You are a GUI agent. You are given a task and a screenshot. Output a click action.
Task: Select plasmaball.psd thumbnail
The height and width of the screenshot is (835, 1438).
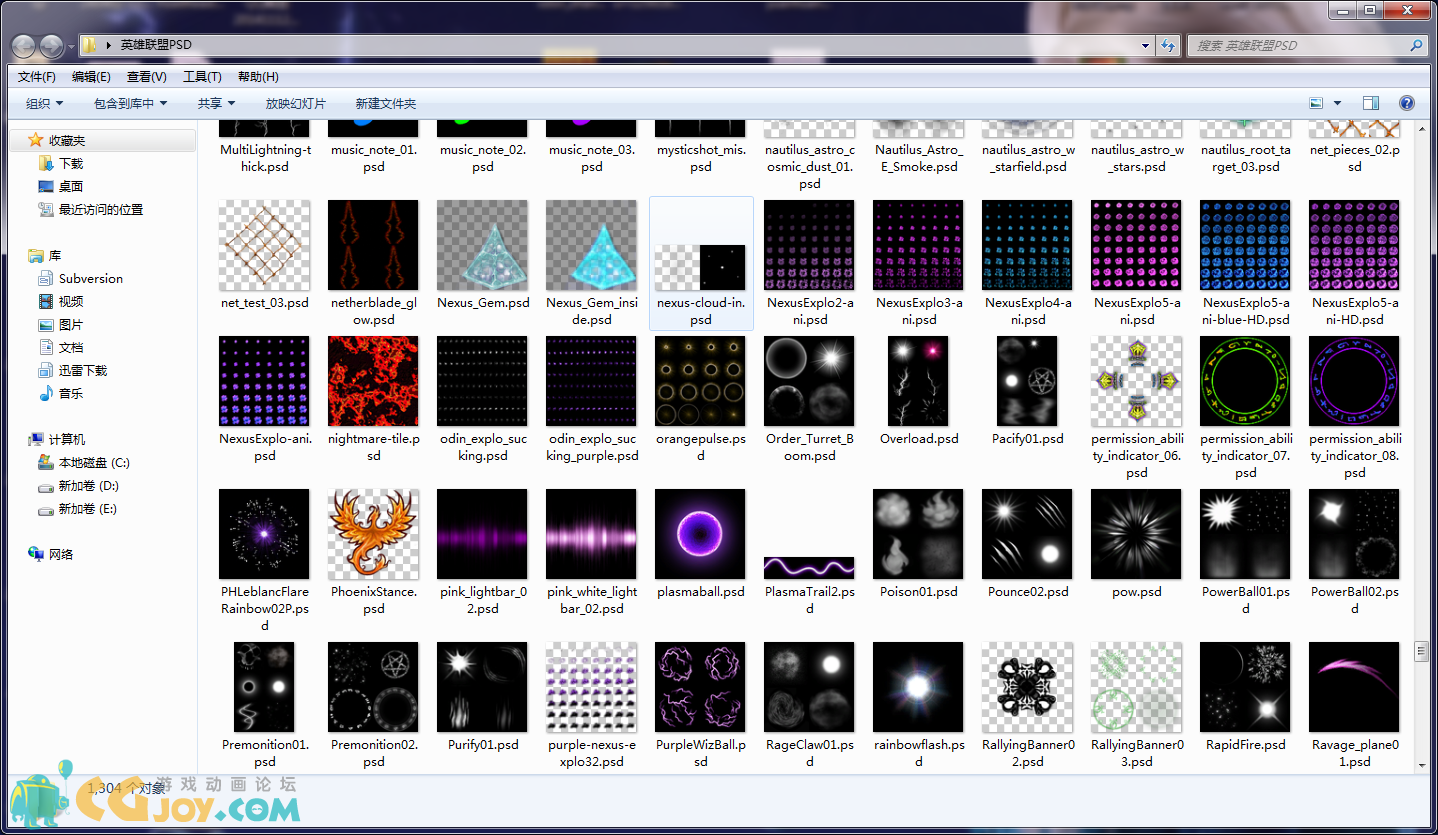point(701,534)
